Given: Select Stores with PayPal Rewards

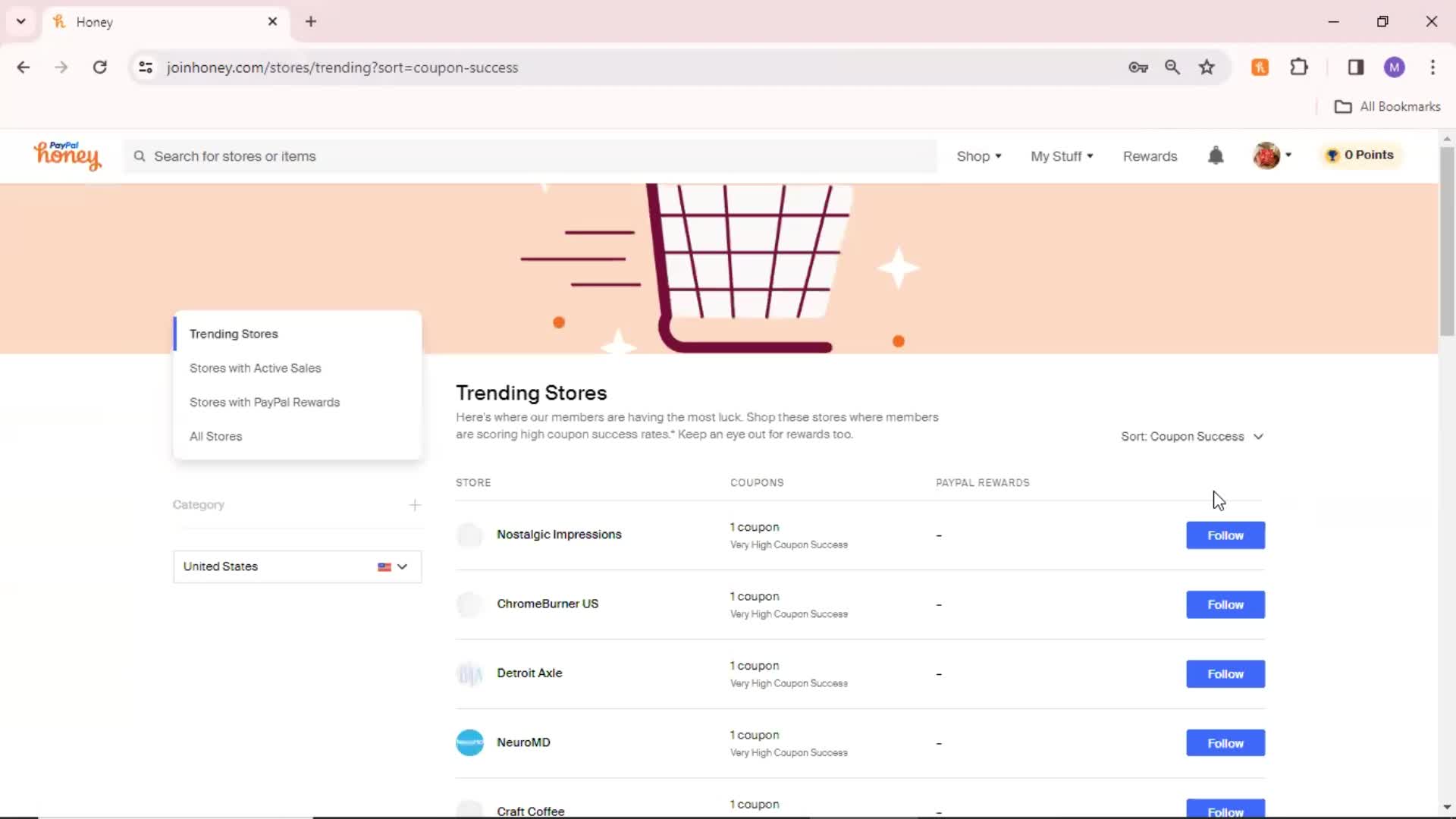Looking at the screenshot, I should (264, 402).
